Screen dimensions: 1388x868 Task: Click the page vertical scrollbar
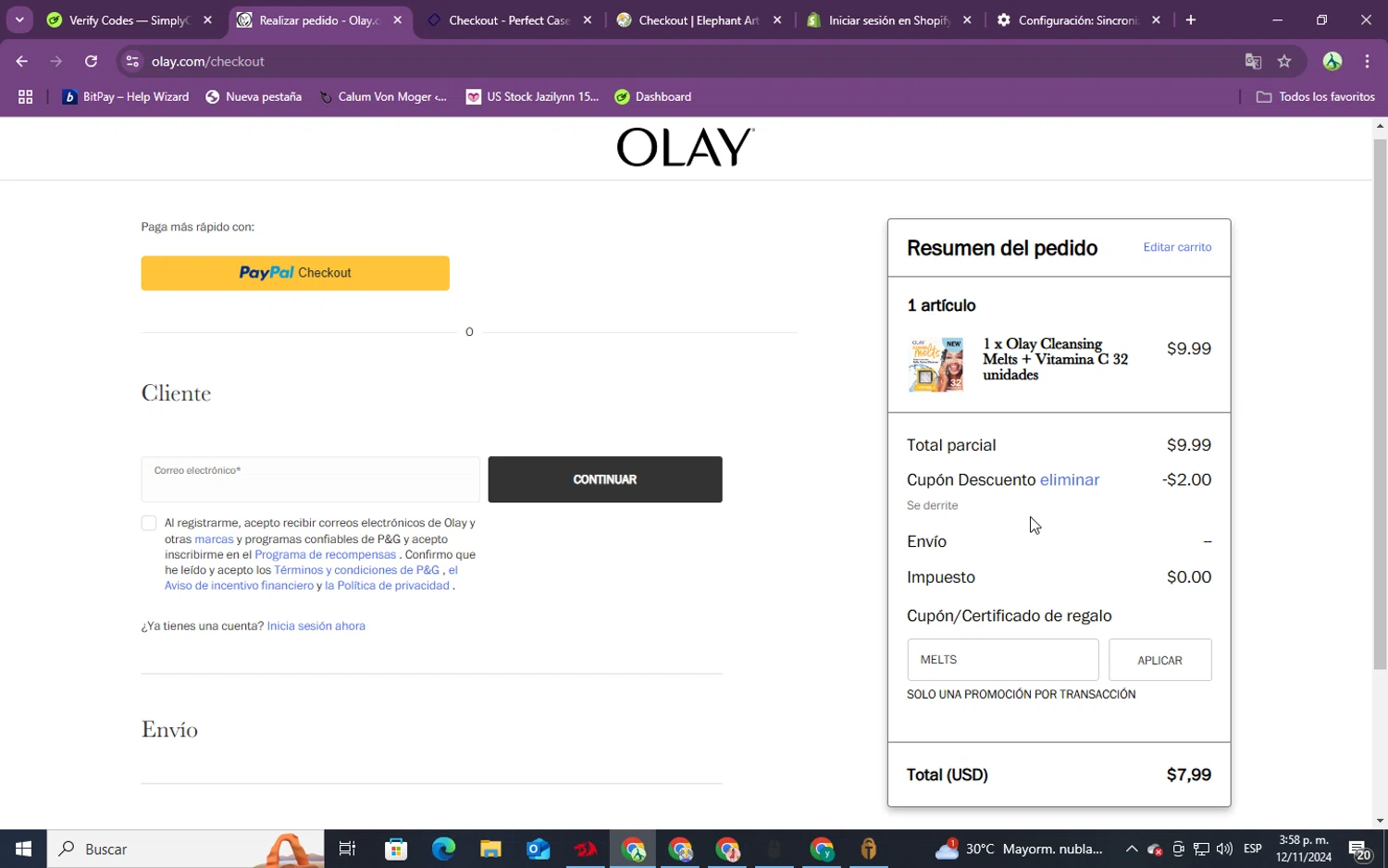click(1380, 403)
